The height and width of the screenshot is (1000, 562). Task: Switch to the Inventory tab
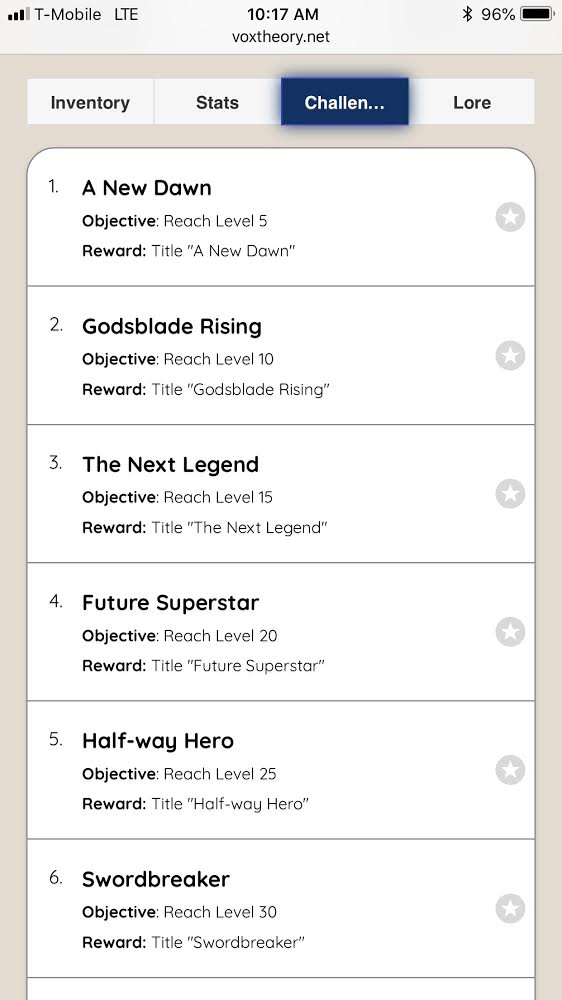click(x=90, y=102)
